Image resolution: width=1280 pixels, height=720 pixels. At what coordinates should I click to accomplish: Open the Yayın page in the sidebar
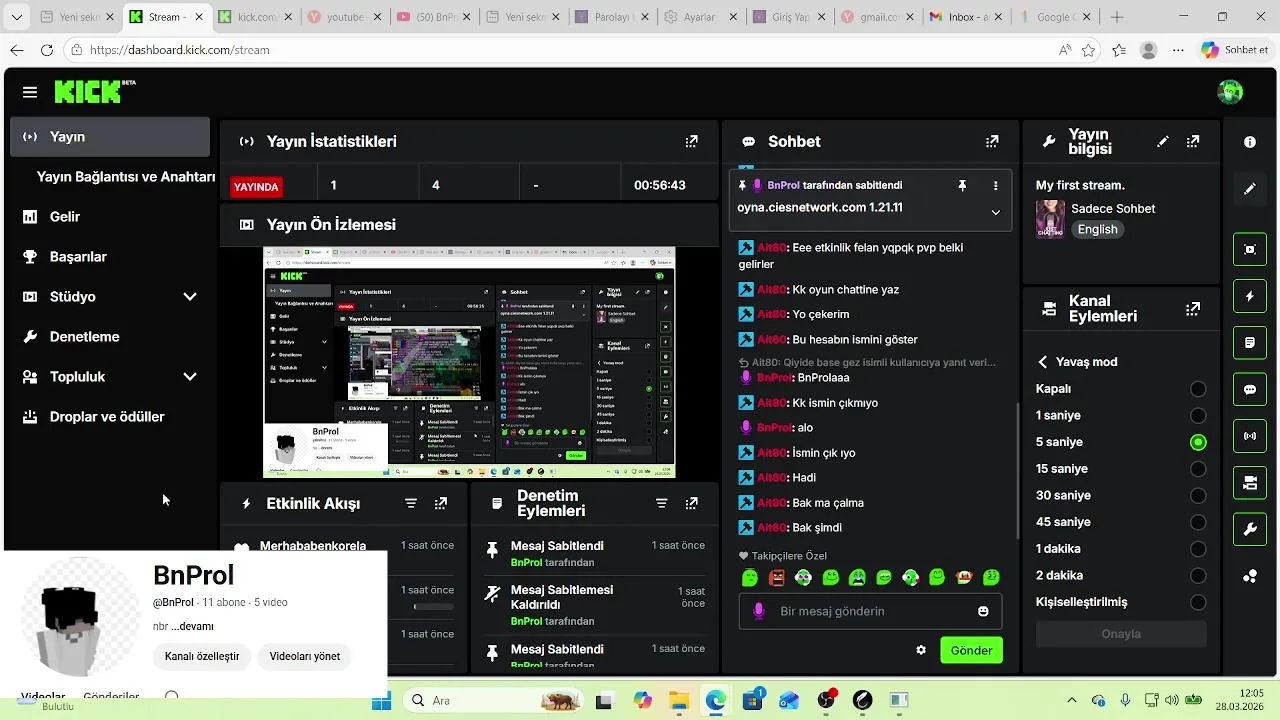[110, 137]
